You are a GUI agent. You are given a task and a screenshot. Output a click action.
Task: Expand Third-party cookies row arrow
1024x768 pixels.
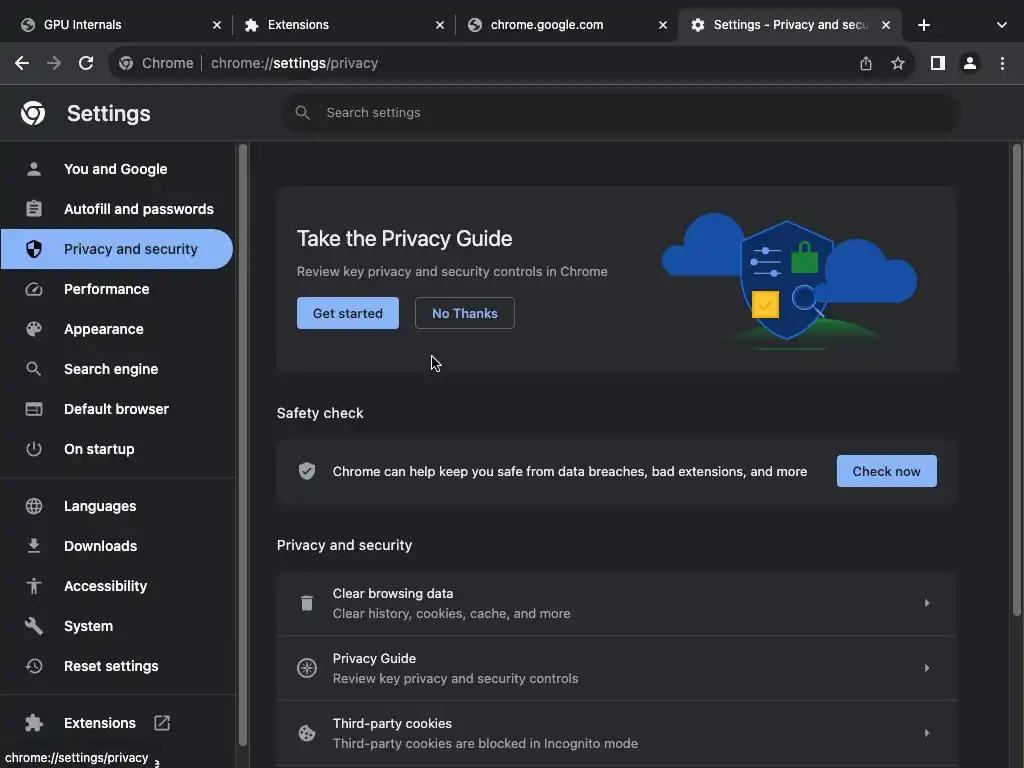click(x=926, y=733)
